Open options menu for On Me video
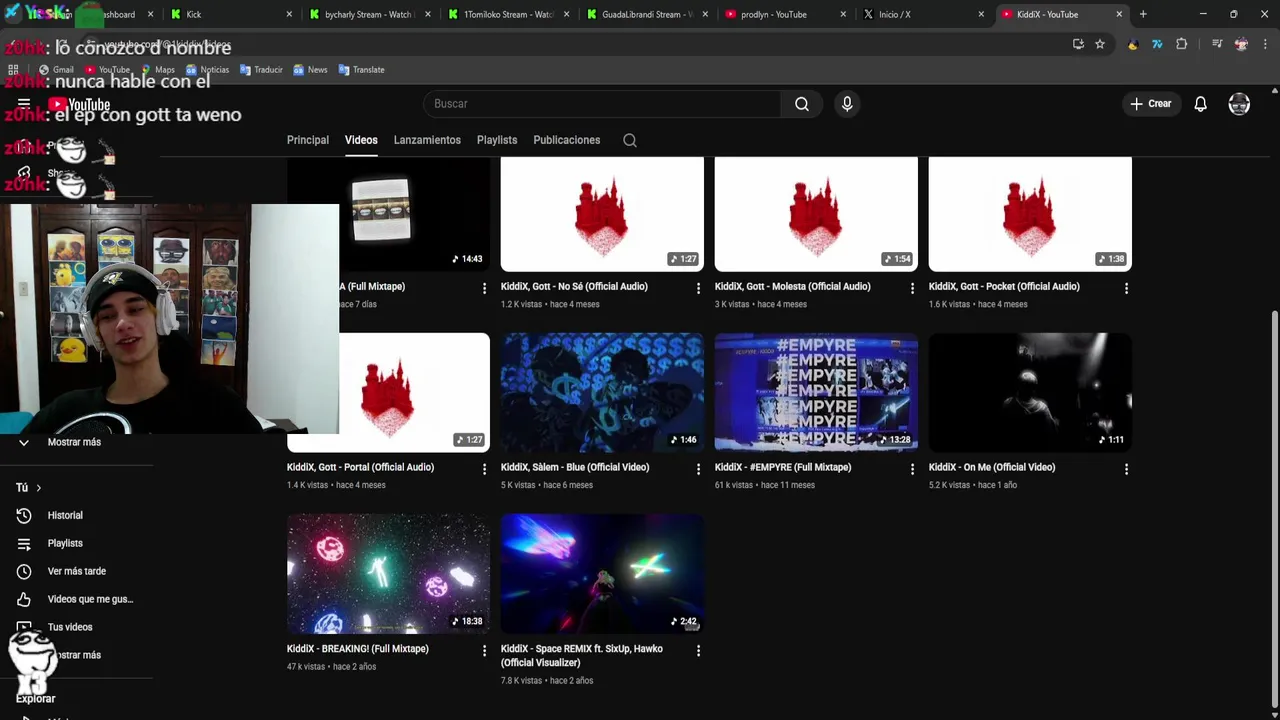 coord(1126,469)
